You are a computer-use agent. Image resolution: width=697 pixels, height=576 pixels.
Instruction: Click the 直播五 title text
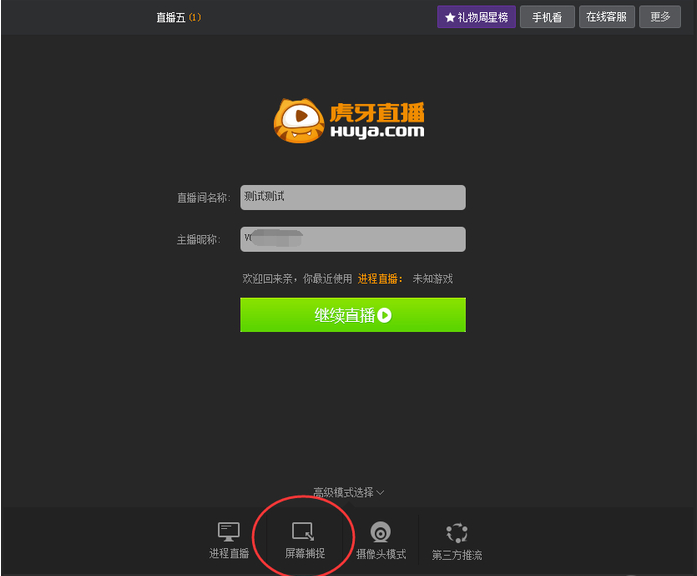coord(171,17)
